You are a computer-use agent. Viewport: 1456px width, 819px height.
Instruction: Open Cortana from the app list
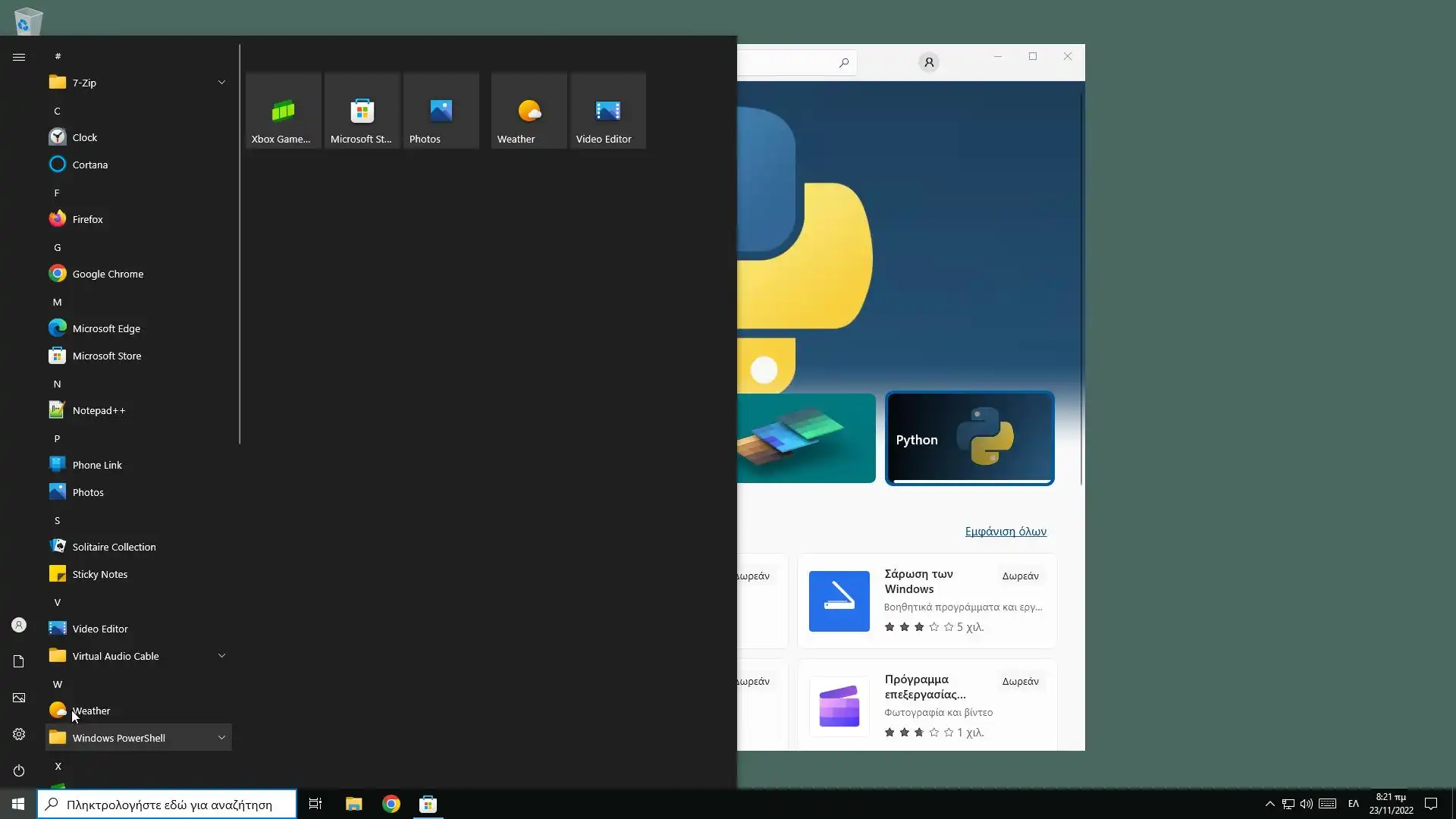pyautogui.click(x=89, y=165)
